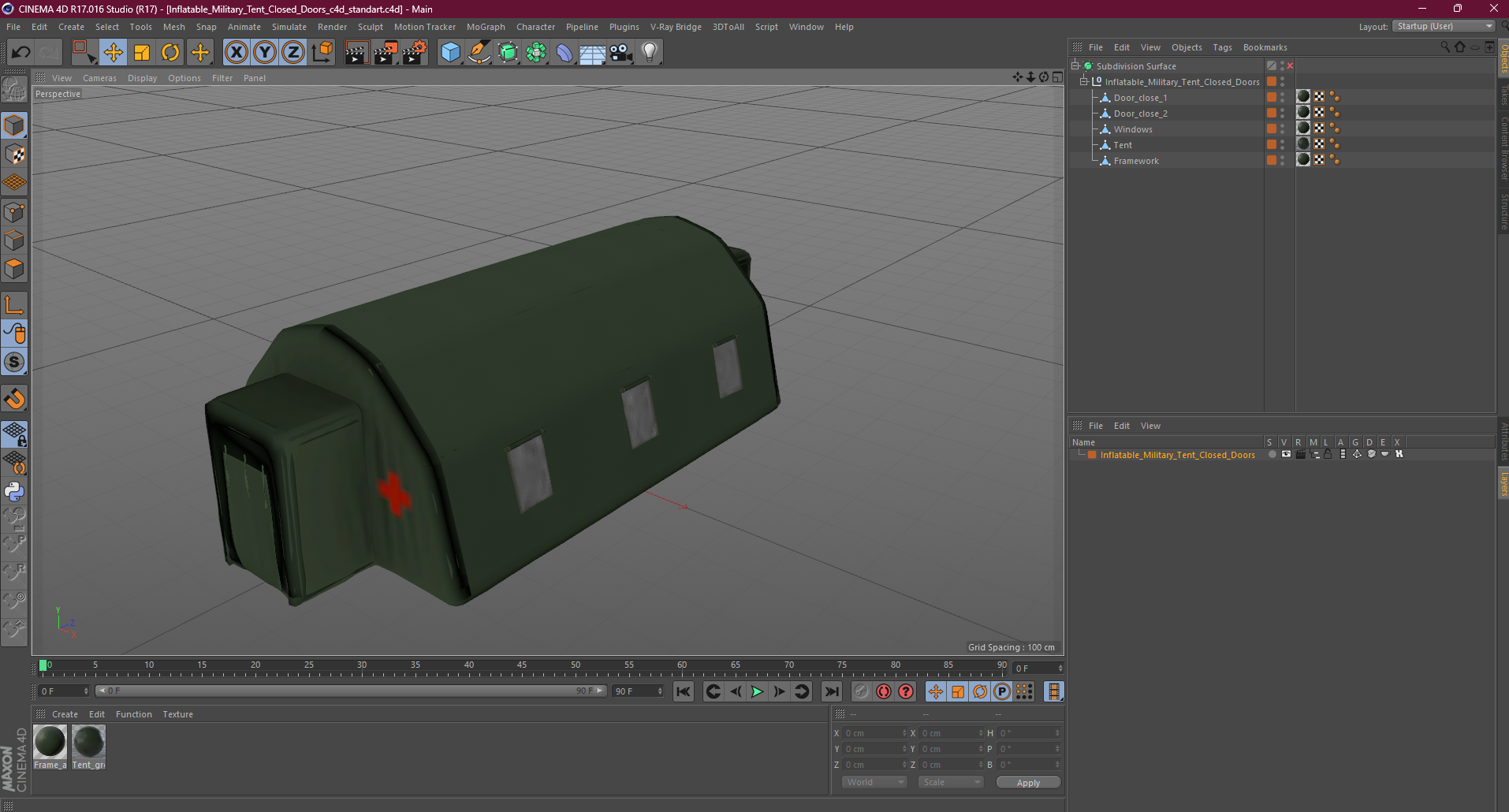Open World coordinate system dropdown
Viewport: 1509px width, 812px height.
point(875,783)
